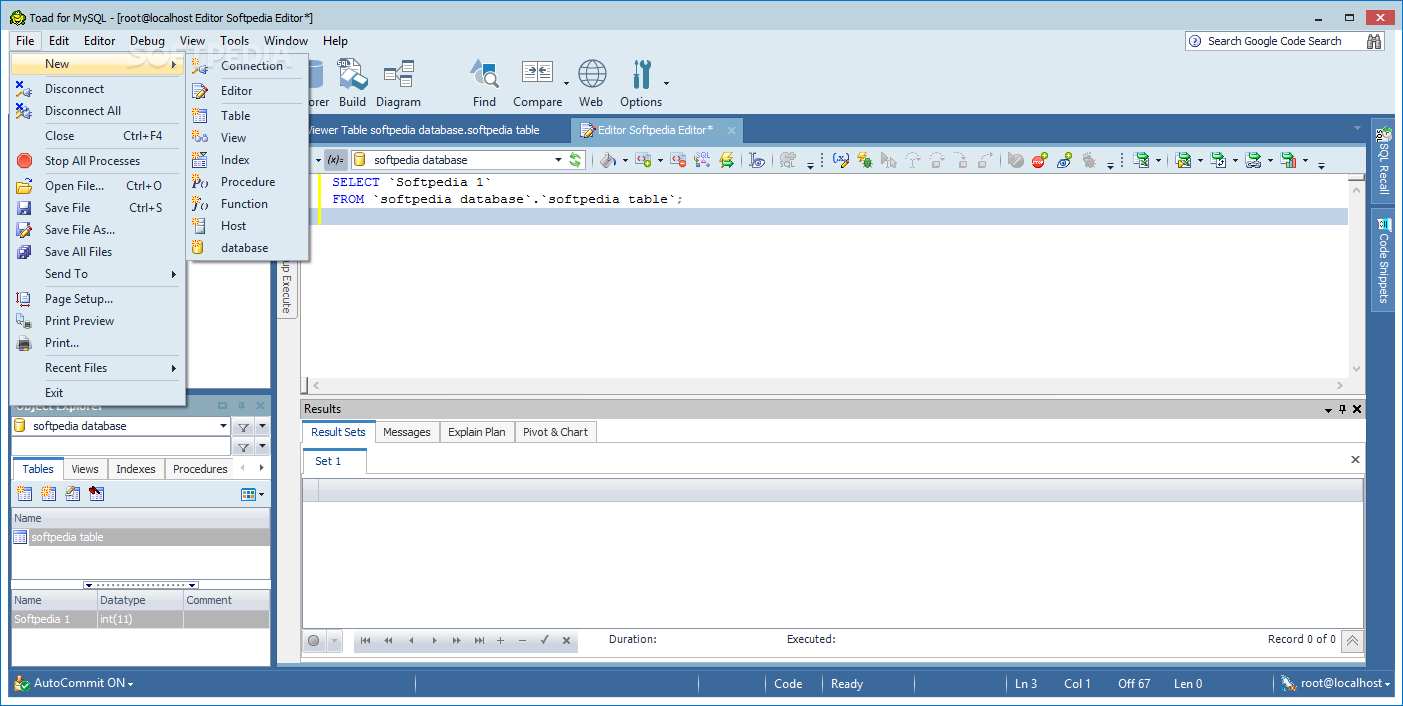Select softpedia table row
Image resolution: width=1403 pixels, height=706 pixels.
[x=140, y=537]
